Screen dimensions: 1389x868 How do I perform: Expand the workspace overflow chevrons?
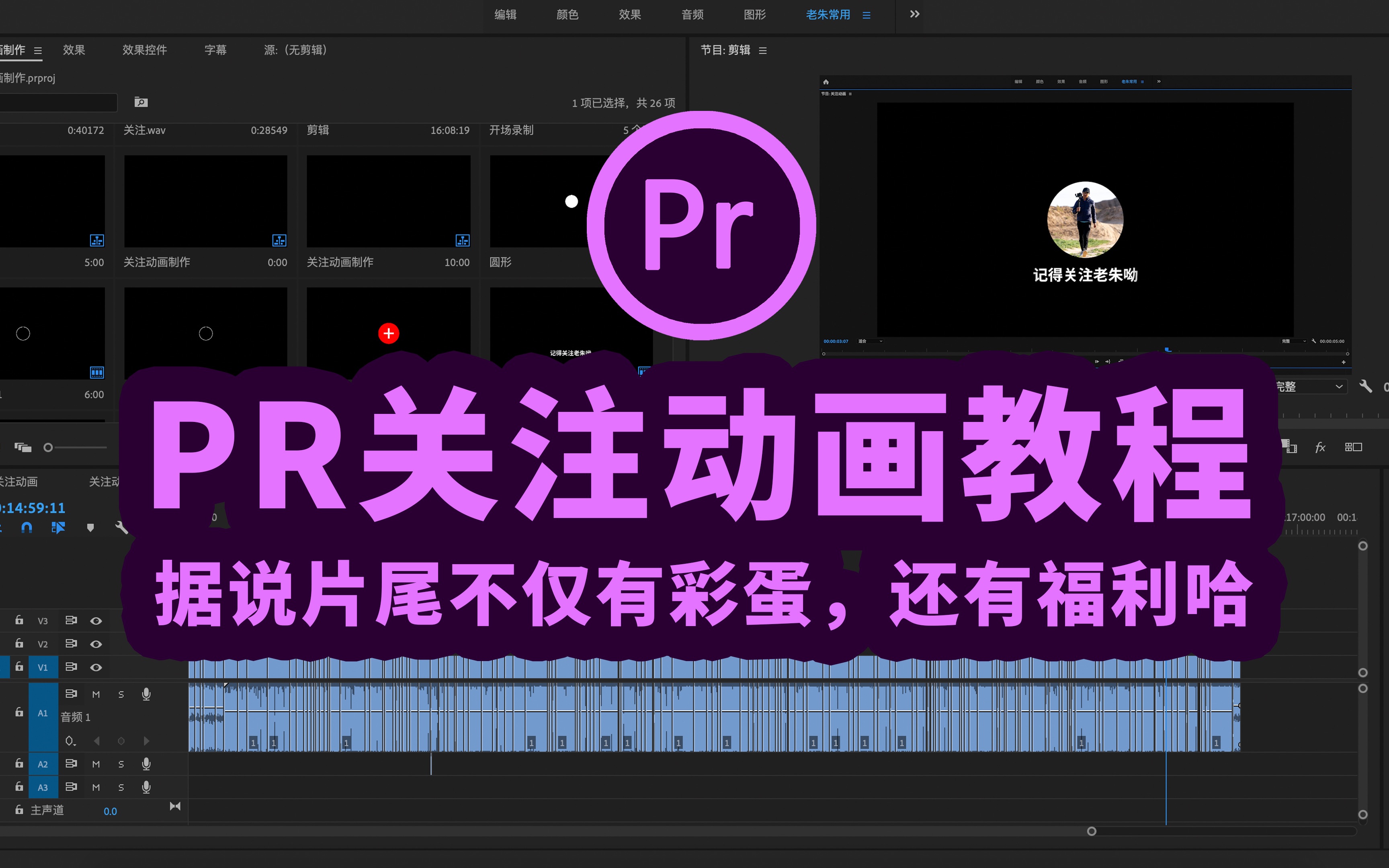click(x=915, y=14)
